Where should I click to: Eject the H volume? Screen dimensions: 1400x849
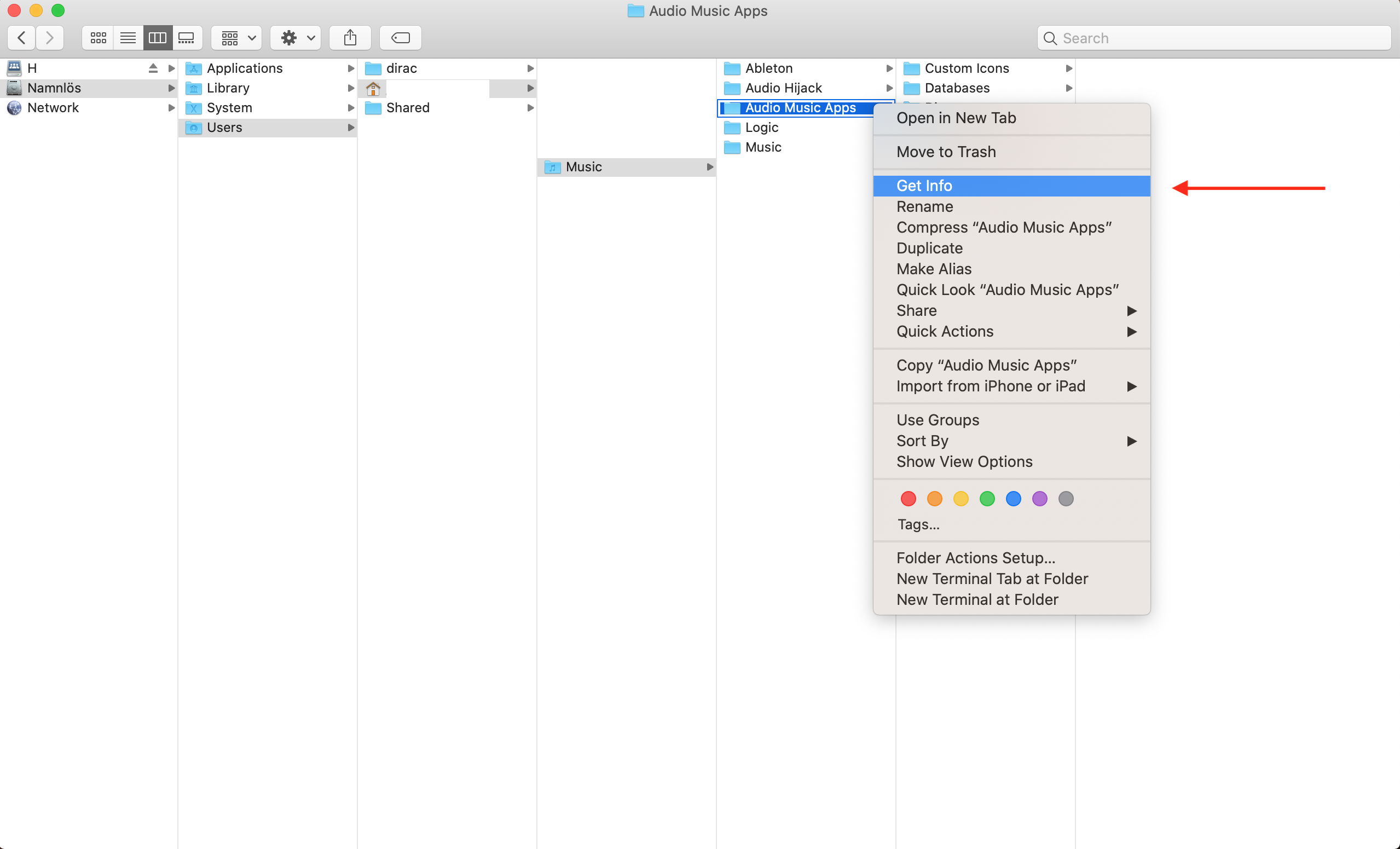tap(153, 68)
